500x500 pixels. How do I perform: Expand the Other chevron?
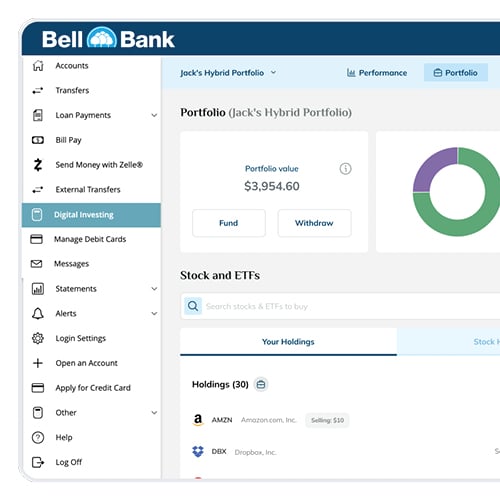(x=154, y=413)
